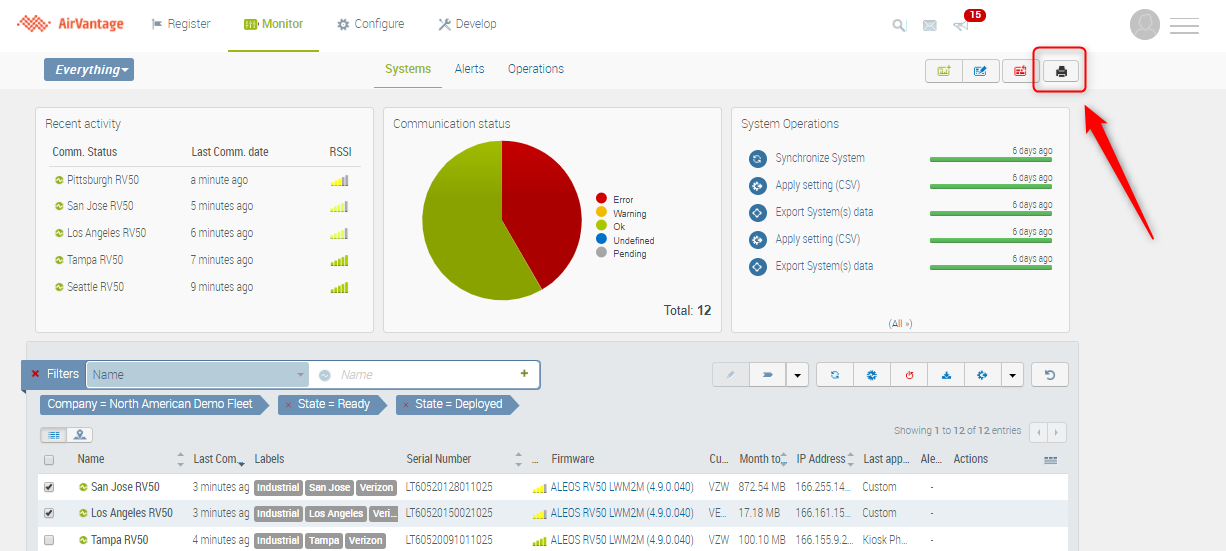Open the Alerts tab

click(x=469, y=69)
